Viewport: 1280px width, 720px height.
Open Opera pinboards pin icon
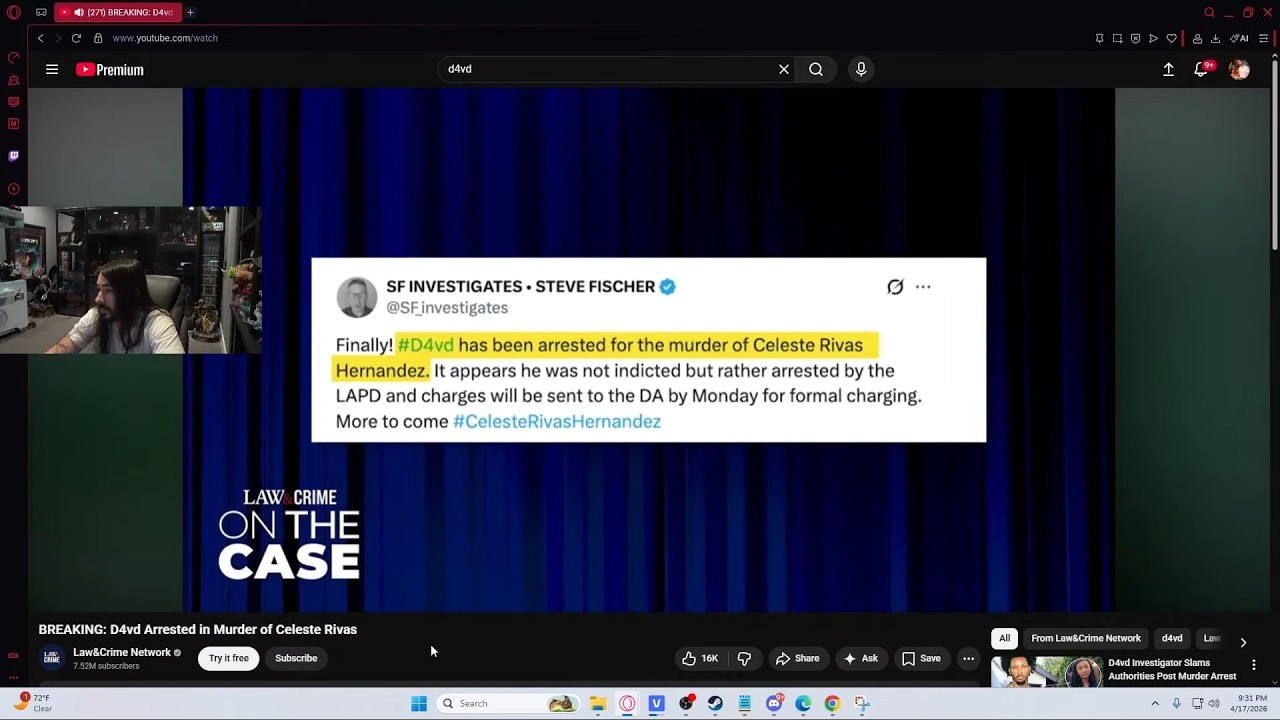pos(1099,38)
